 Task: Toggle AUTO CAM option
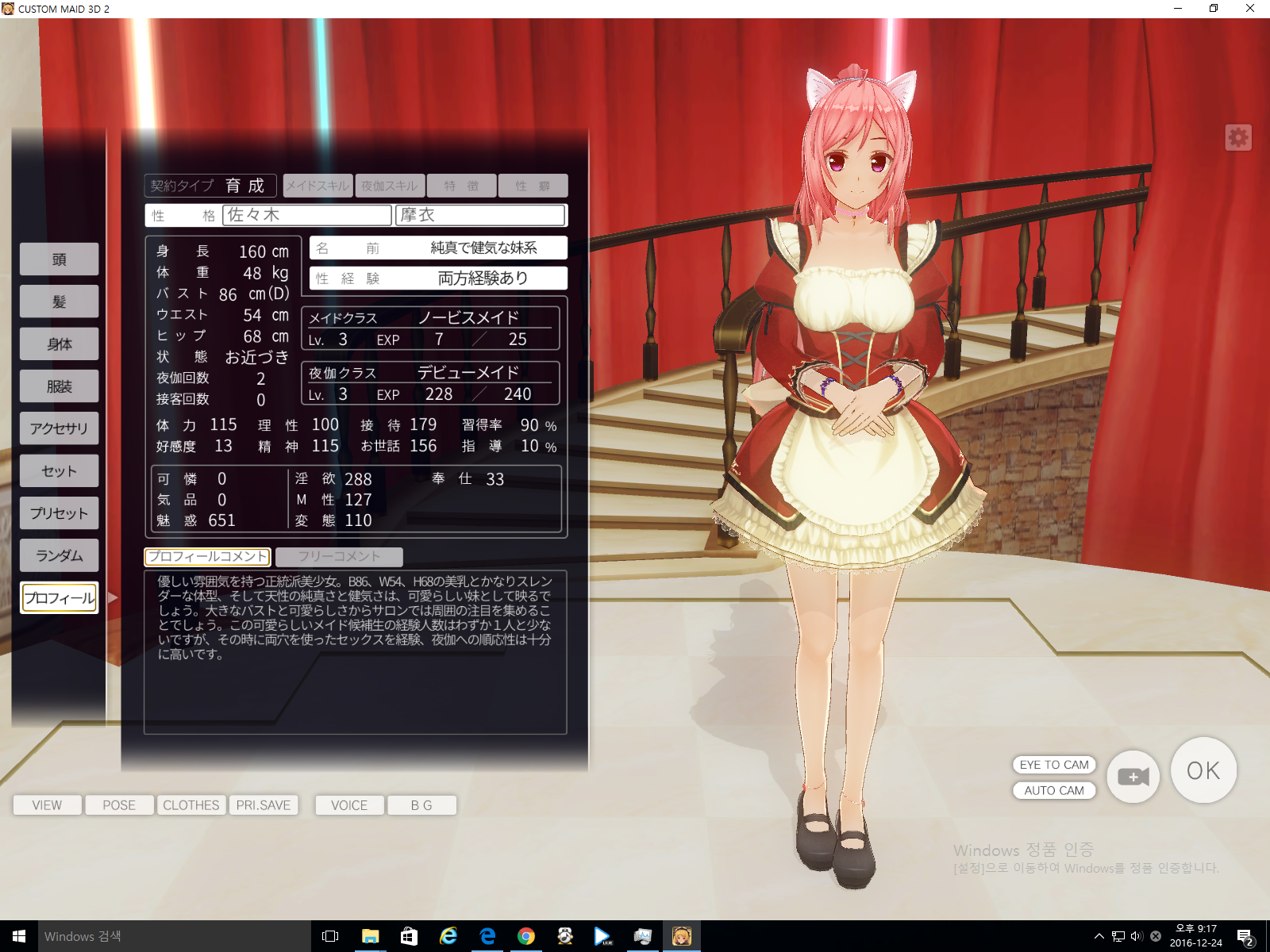tap(1053, 790)
